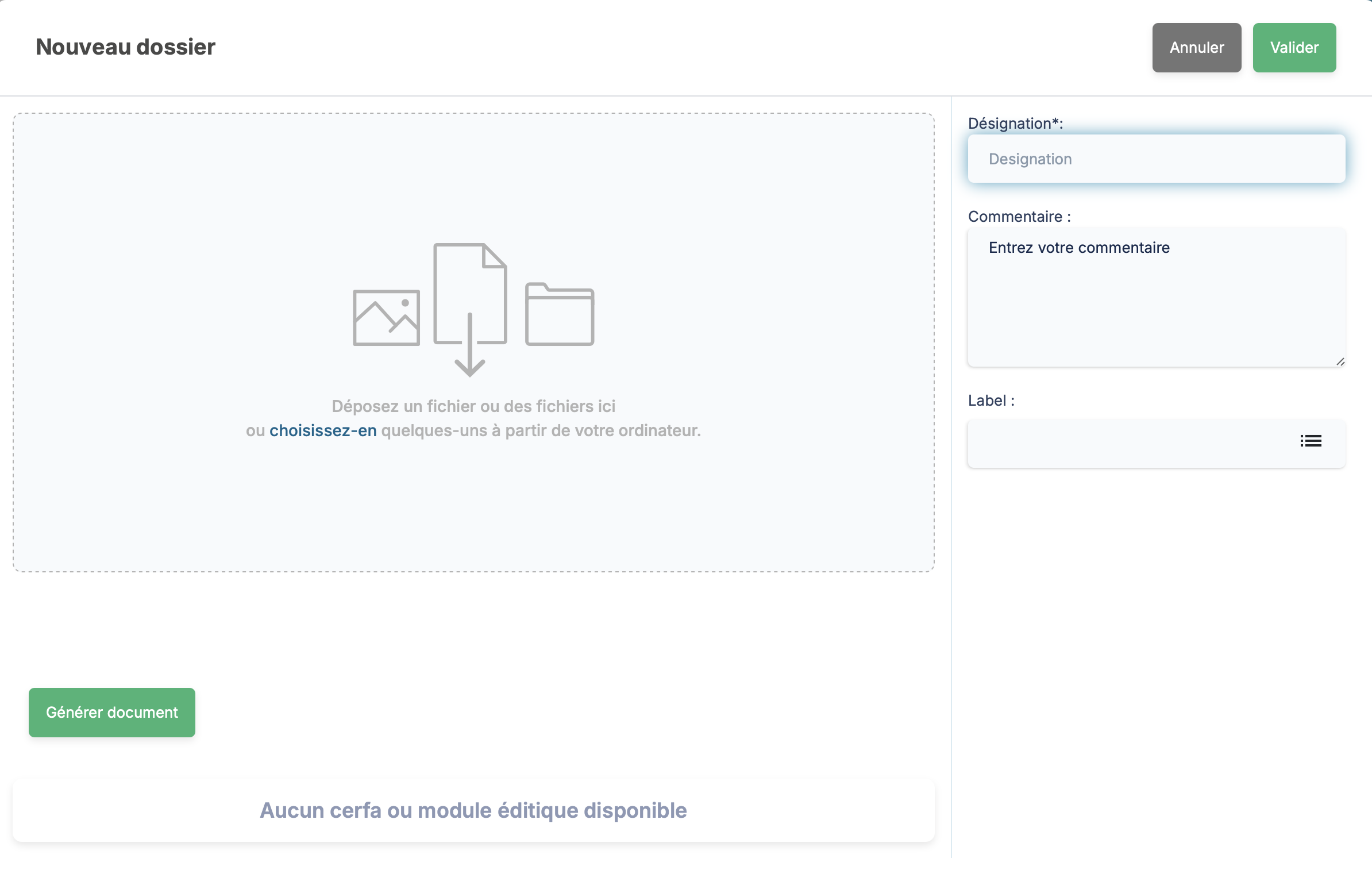
Task: Click the image icon in the drop zone
Action: 386,318
